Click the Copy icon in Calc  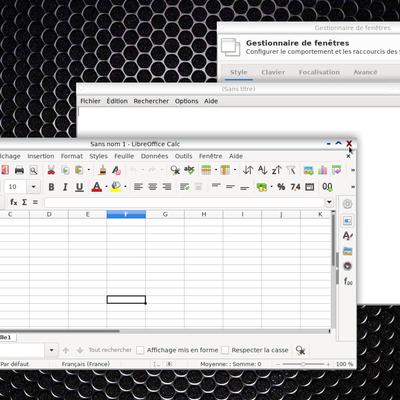pyautogui.click(x=65, y=170)
